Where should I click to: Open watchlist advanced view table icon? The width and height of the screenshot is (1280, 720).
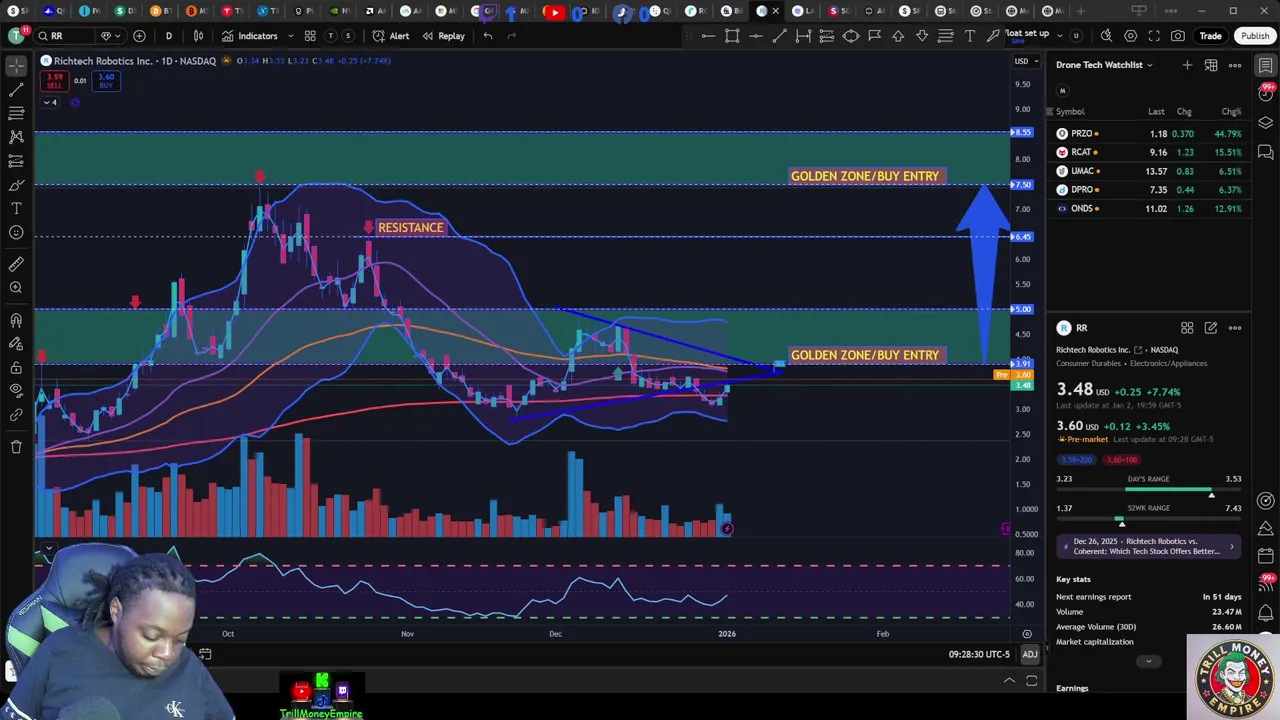[x=1211, y=65]
